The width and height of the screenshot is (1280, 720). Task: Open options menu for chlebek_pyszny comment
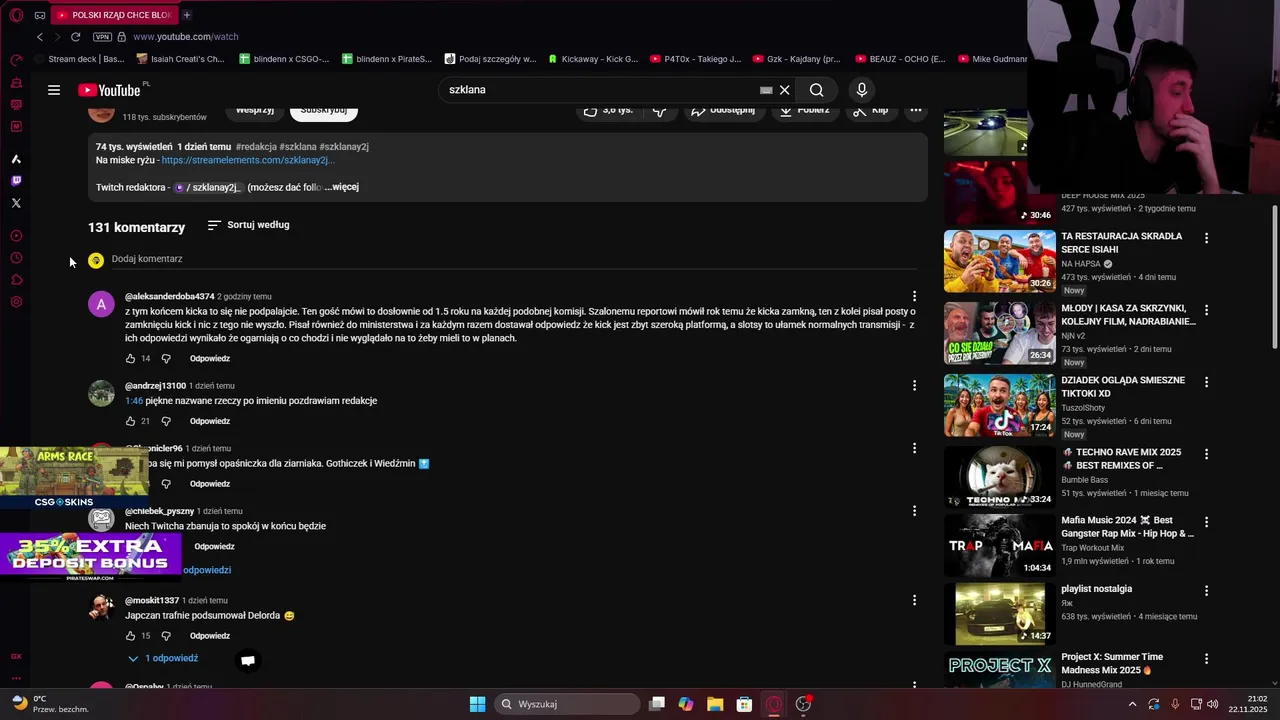pyautogui.click(x=914, y=511)
